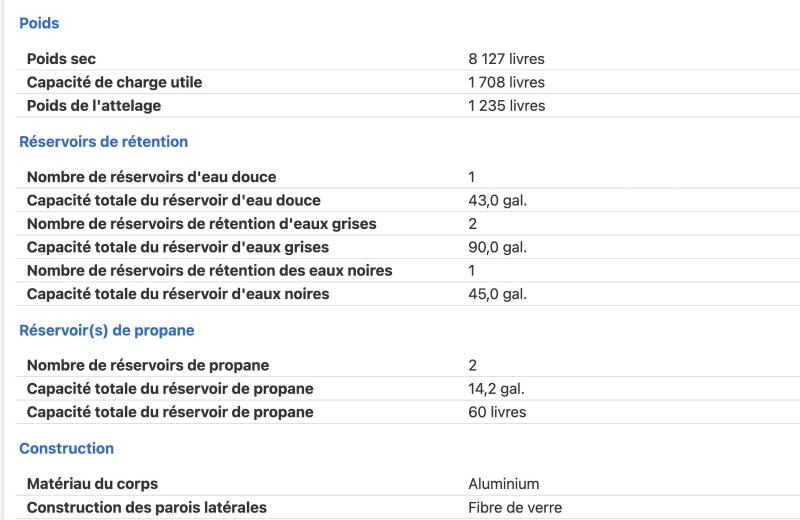Image resolution: width=800 pixels, height=520 pixels.
Task: Select the 8 127 livres value
Action: point(506,59)
